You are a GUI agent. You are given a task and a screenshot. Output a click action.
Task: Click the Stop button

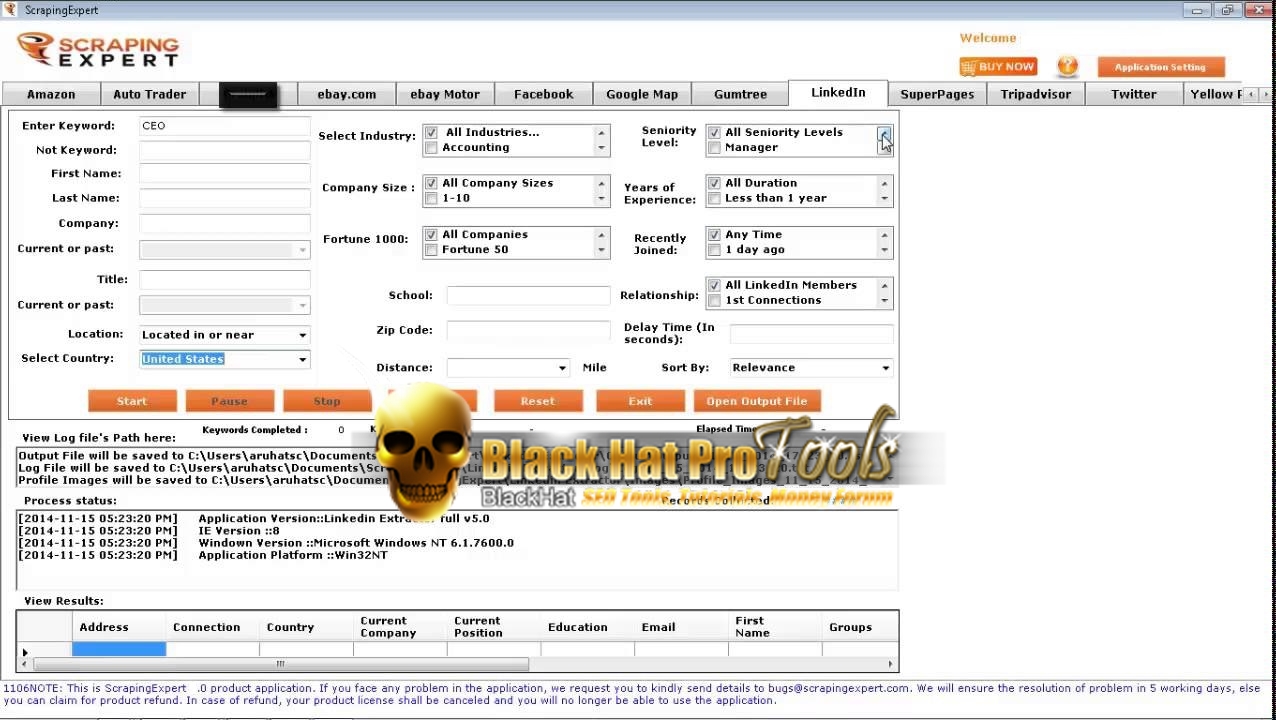pyautogui.click(x=327, y=401)
